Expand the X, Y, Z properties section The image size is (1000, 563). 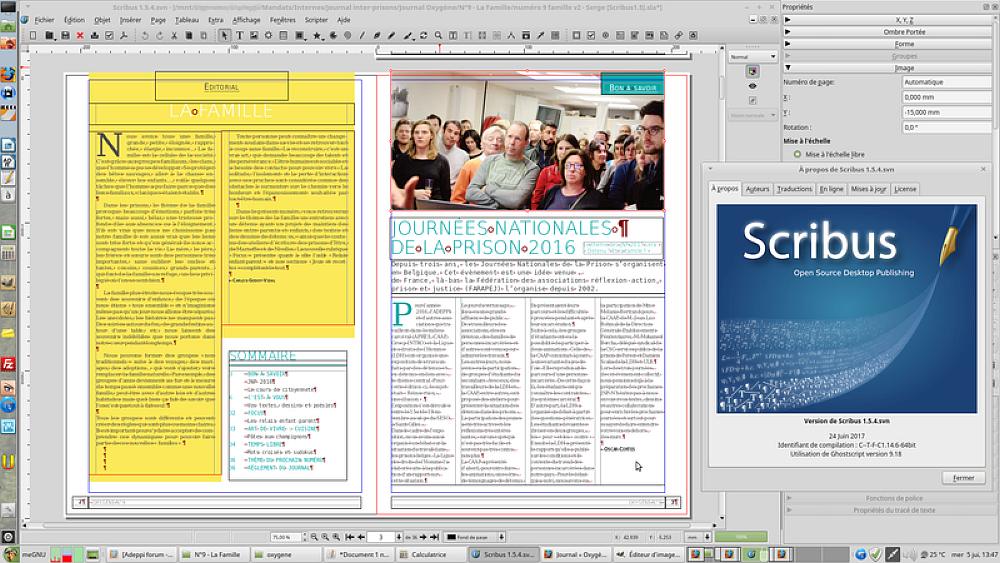(888, 20)
